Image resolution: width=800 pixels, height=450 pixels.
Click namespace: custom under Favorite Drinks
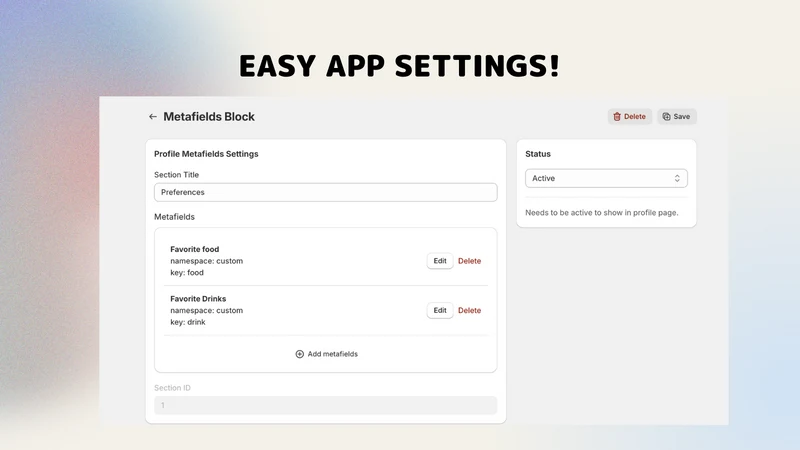[x=207, y=311]
